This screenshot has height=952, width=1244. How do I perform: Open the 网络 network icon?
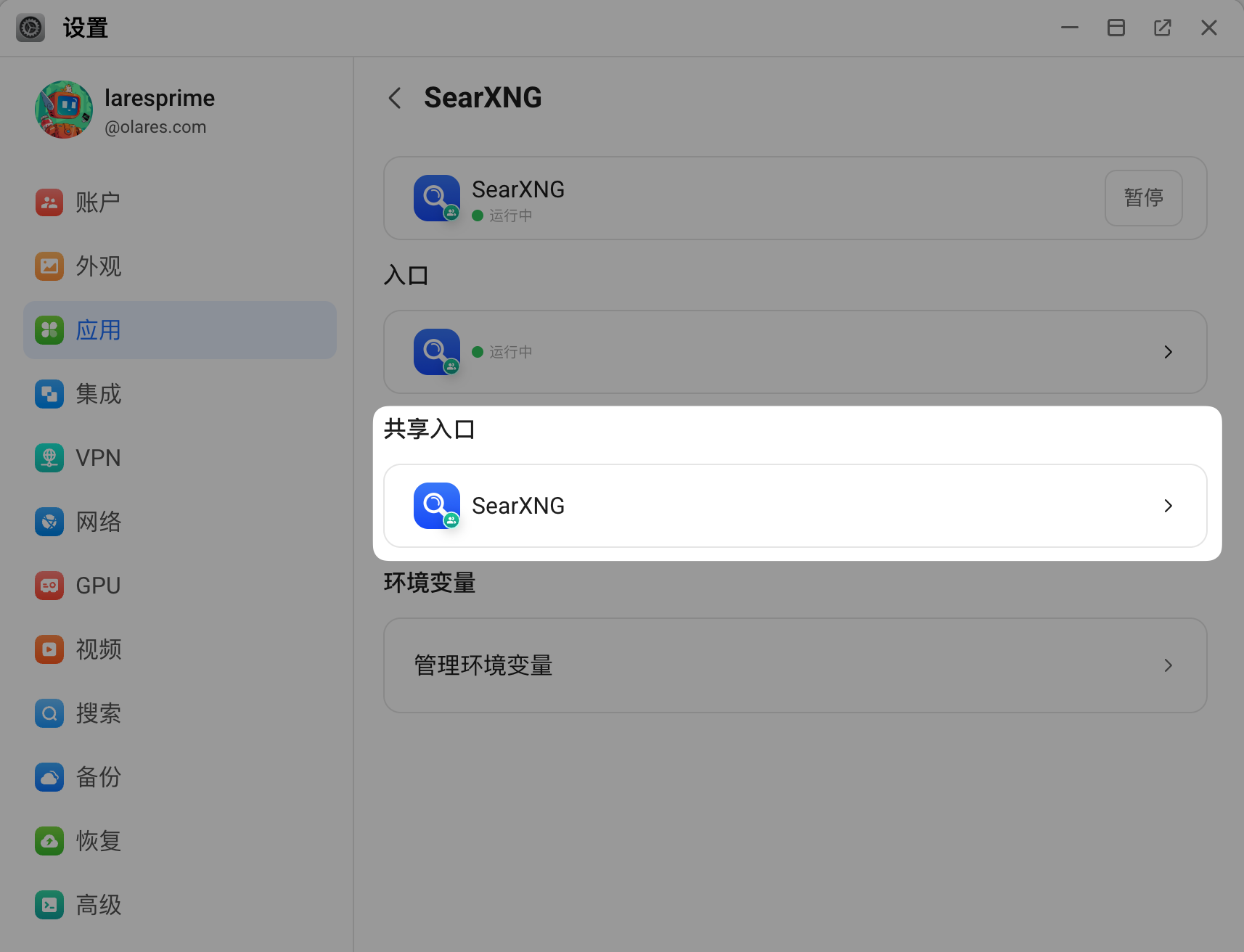(49, 522)
